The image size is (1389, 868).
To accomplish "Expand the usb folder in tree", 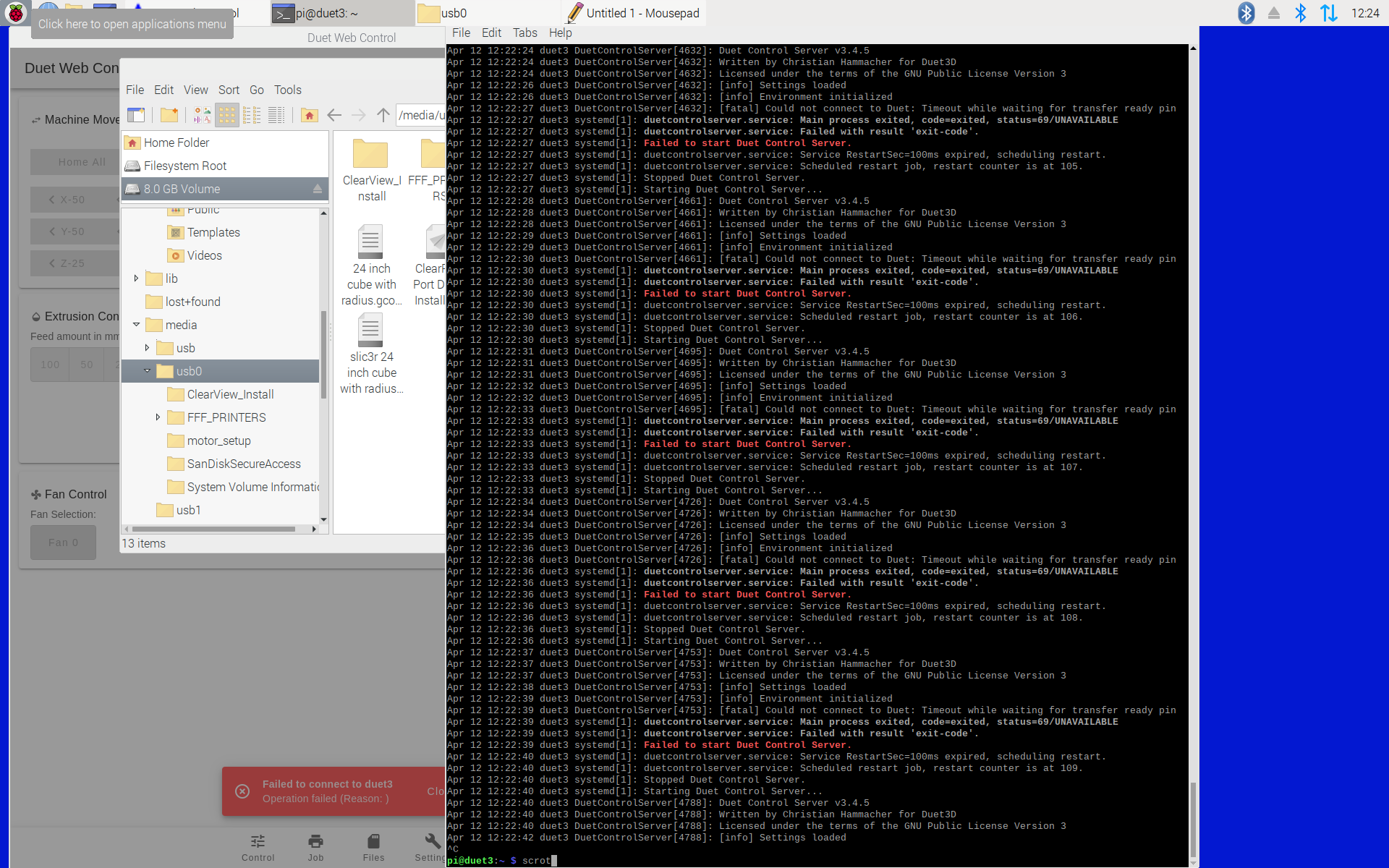I will pyautogui.click(x=147, y=348).
